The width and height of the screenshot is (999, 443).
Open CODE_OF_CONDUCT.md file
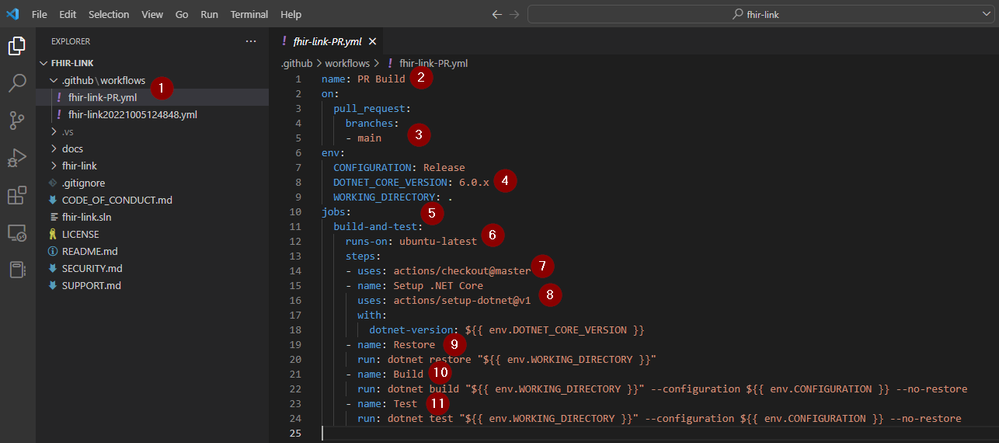coord(152,200)
